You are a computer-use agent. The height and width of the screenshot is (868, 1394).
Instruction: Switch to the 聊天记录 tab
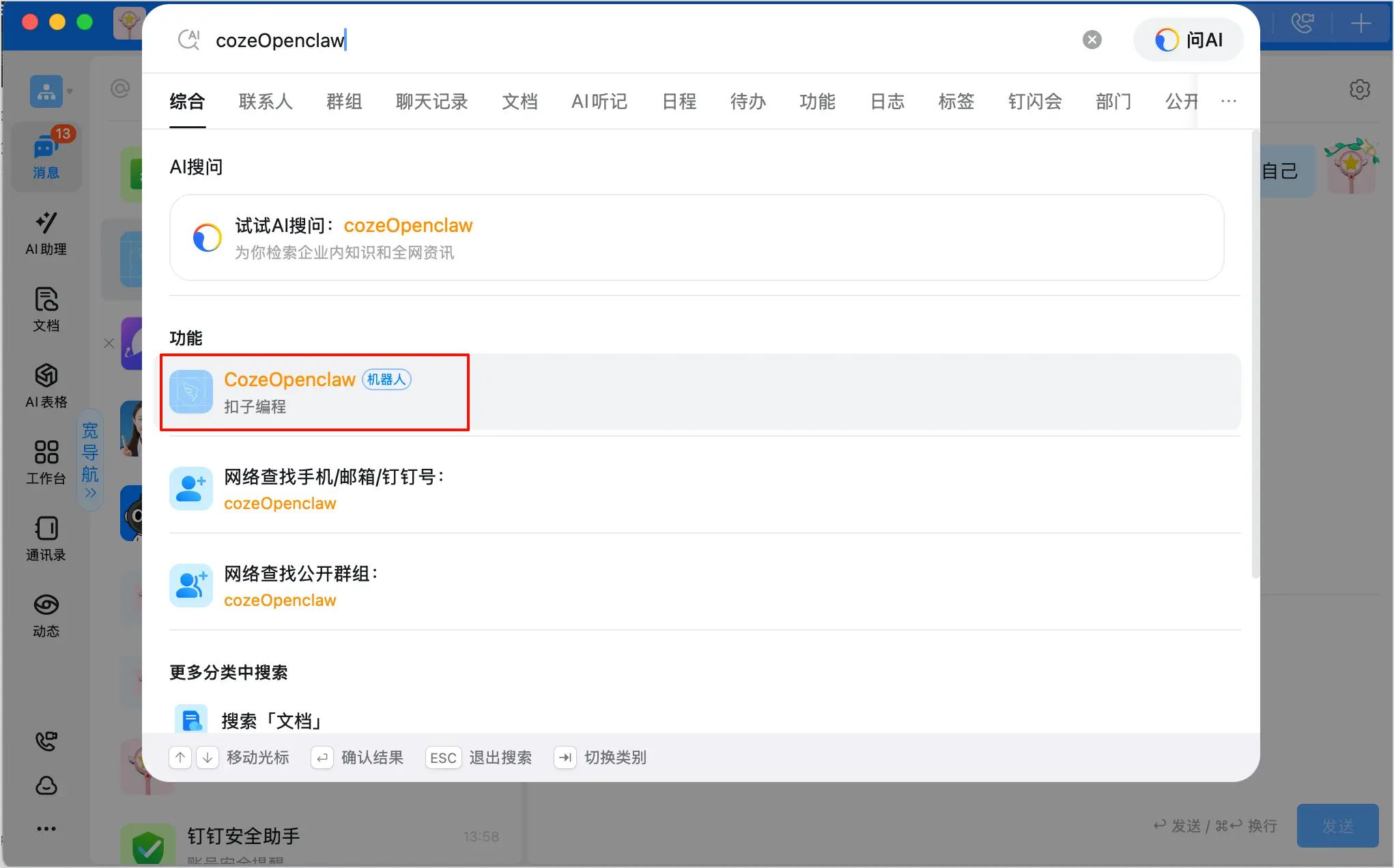431,102
